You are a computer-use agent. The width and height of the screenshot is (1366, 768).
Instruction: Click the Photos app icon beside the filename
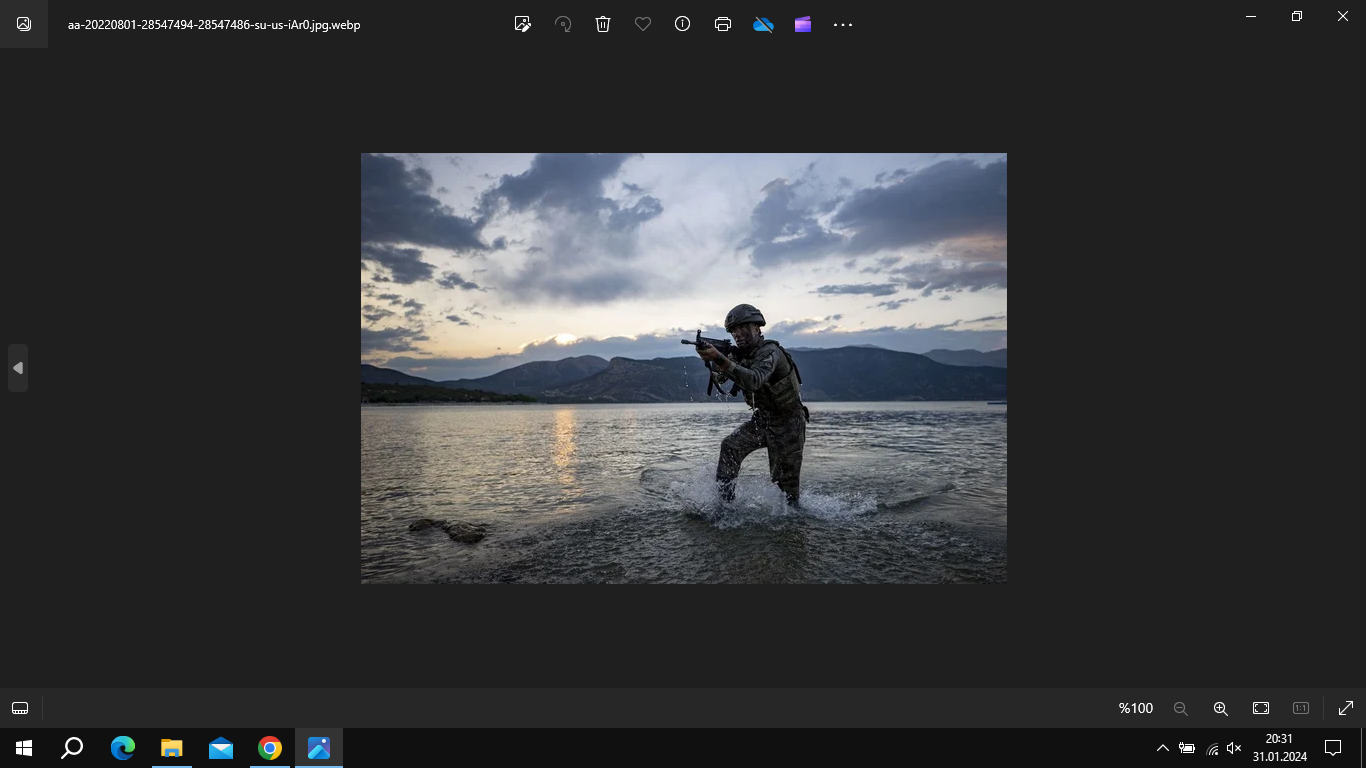point(24,24)
